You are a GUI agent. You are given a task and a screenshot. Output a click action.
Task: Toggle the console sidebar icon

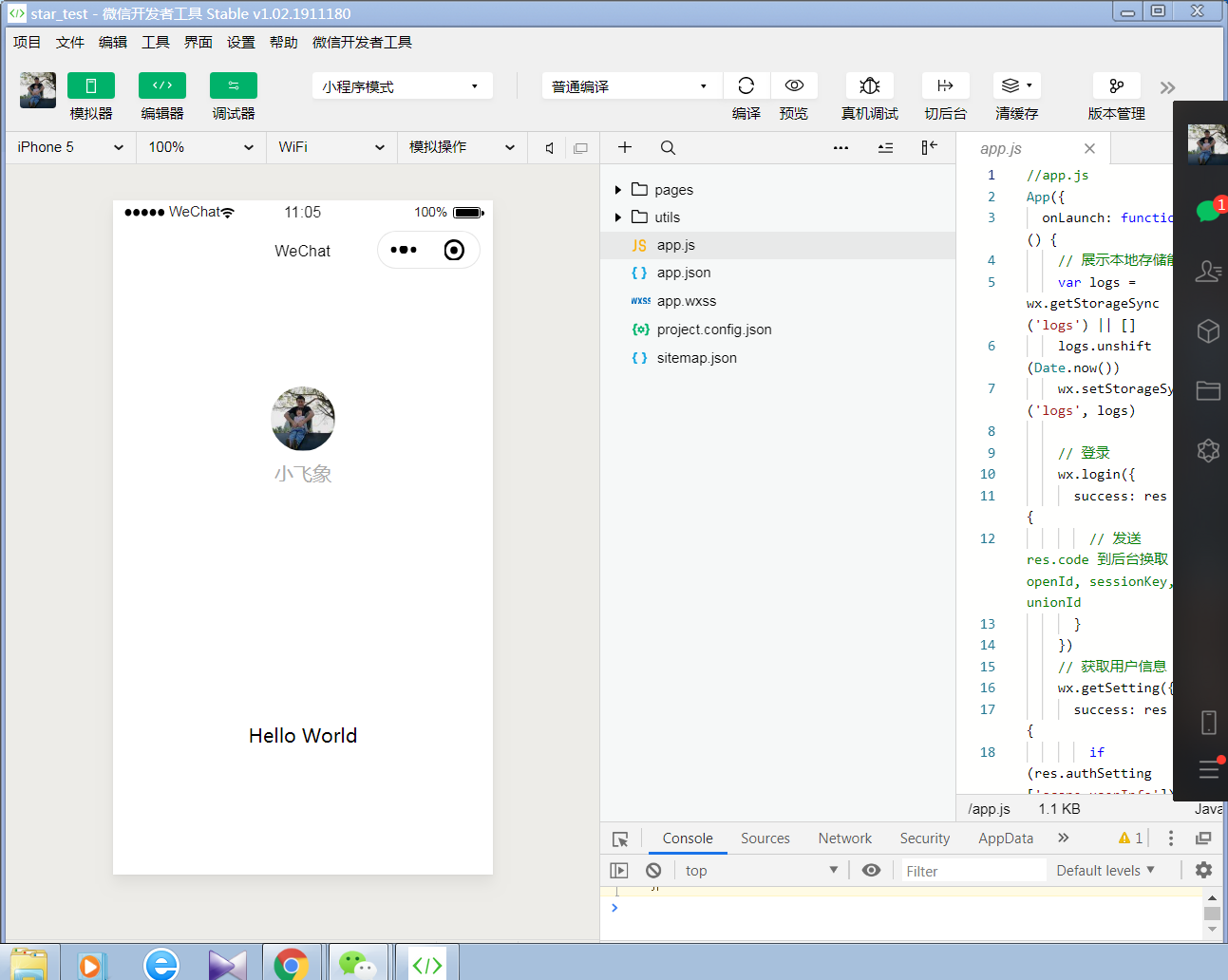(619, 870)
